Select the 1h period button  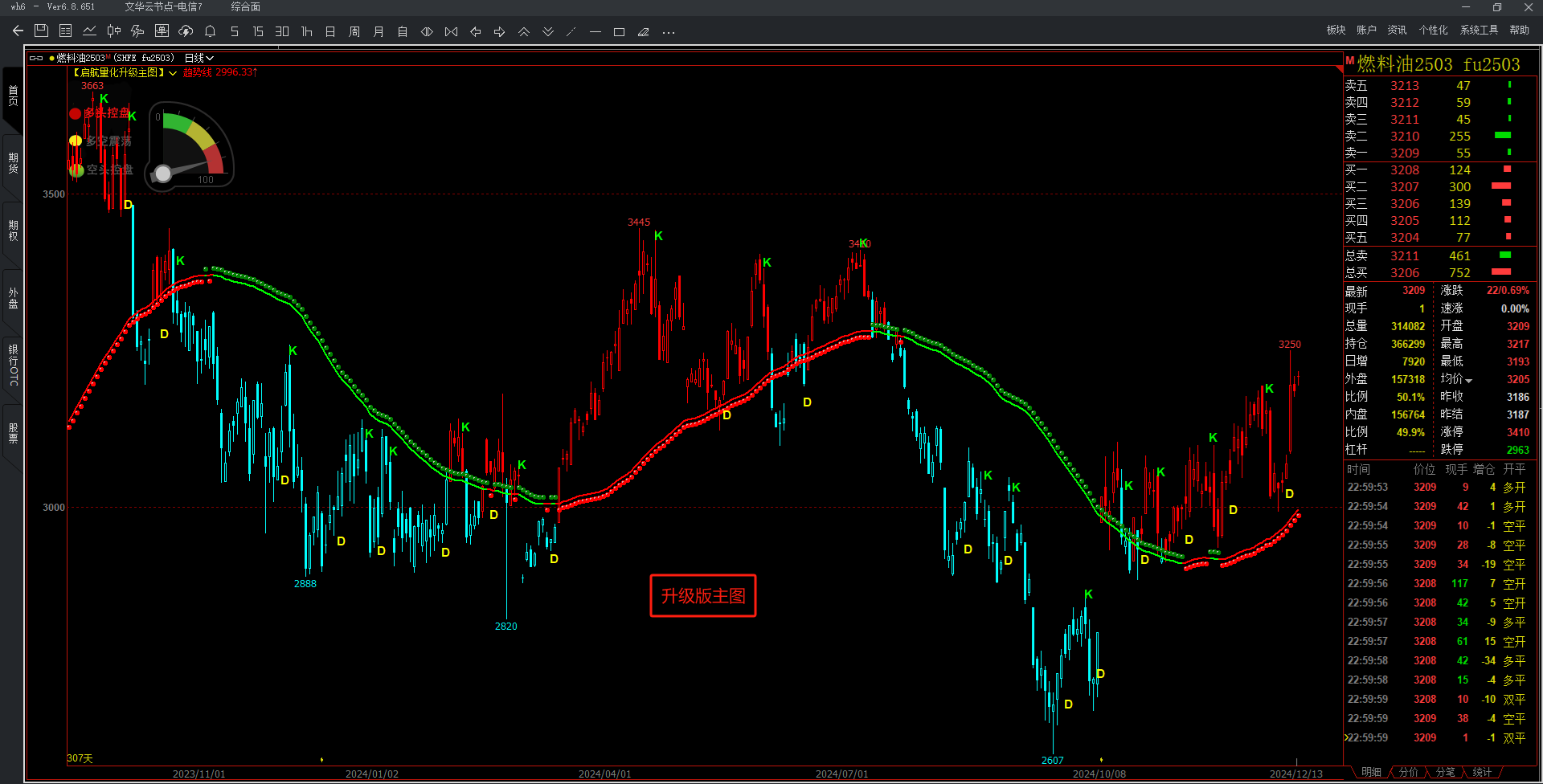point(306,31)
